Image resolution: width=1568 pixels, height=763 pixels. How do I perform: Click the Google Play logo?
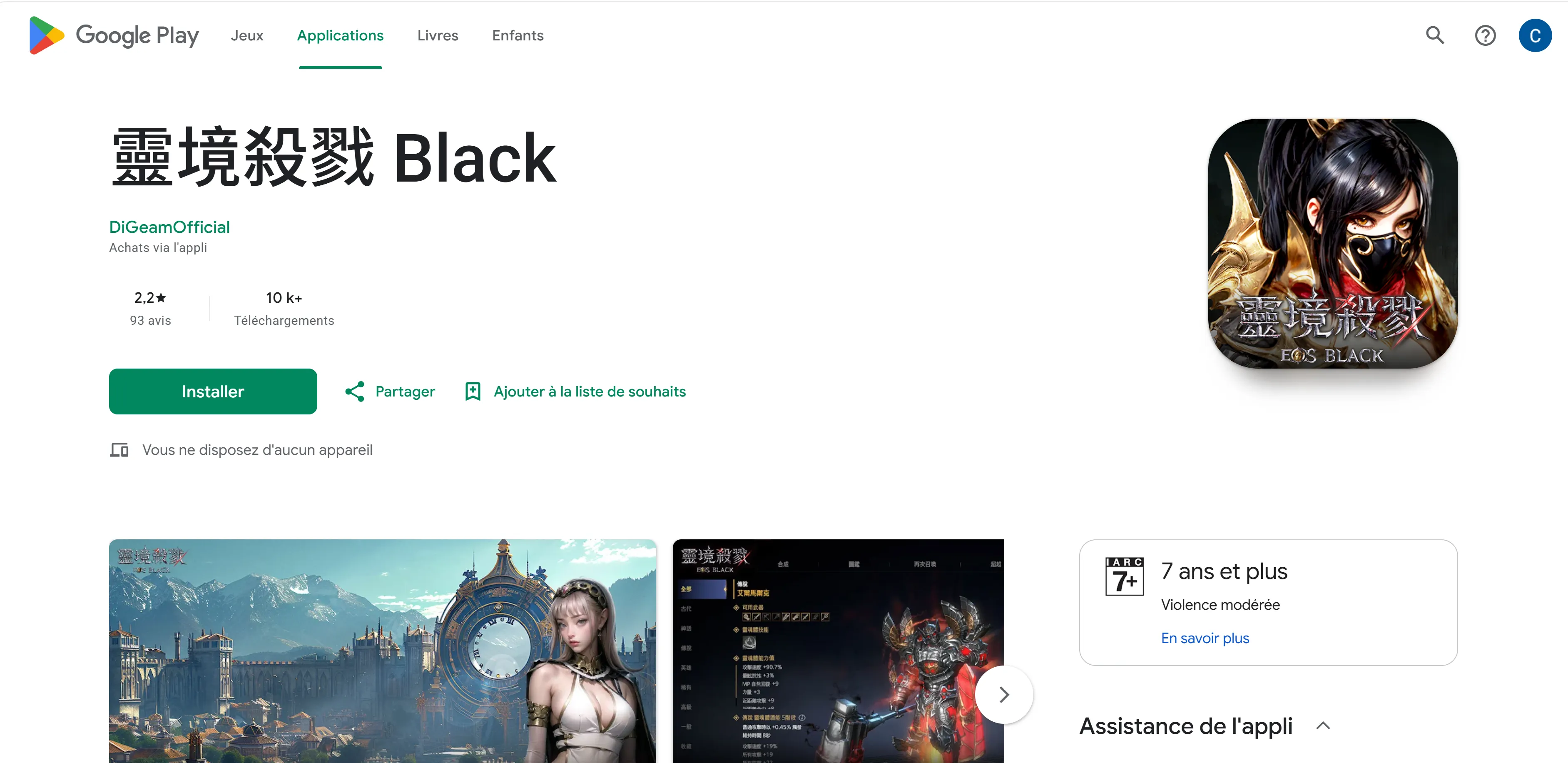coord(114,35)
